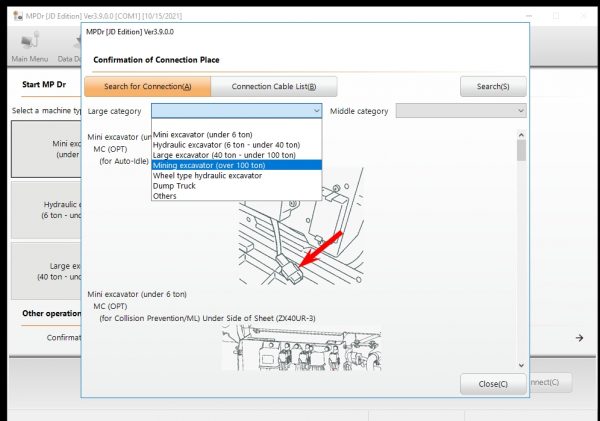Click the scroll up arrow in dialog
The image size is (600, 421).
click(521, 135)
